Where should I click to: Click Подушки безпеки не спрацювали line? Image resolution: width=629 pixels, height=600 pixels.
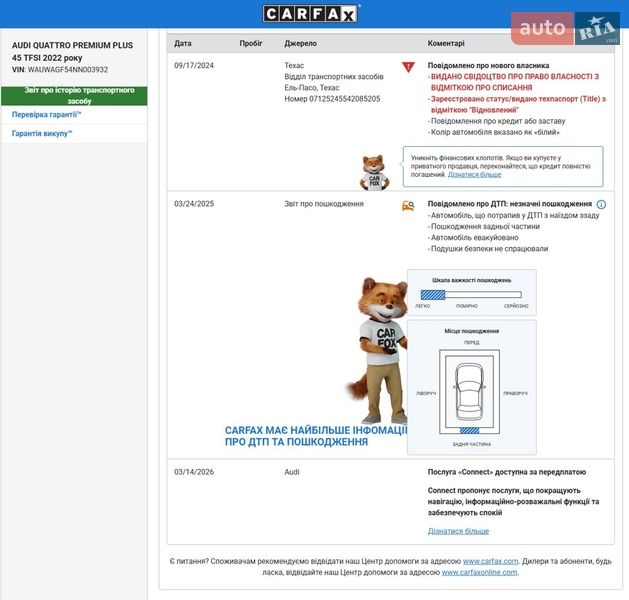pos(489,249)
